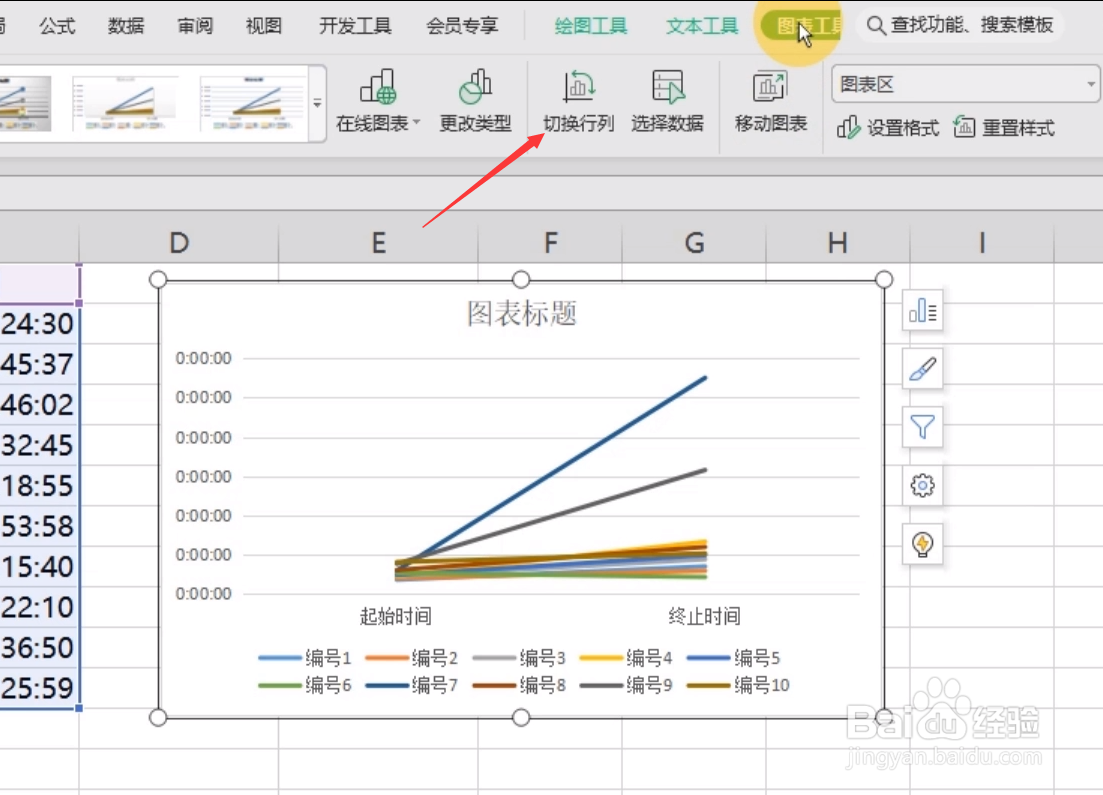Viewport: 1103px width, 795px height.
Task: Click cell showing 46:02
Action: point(39,405)
